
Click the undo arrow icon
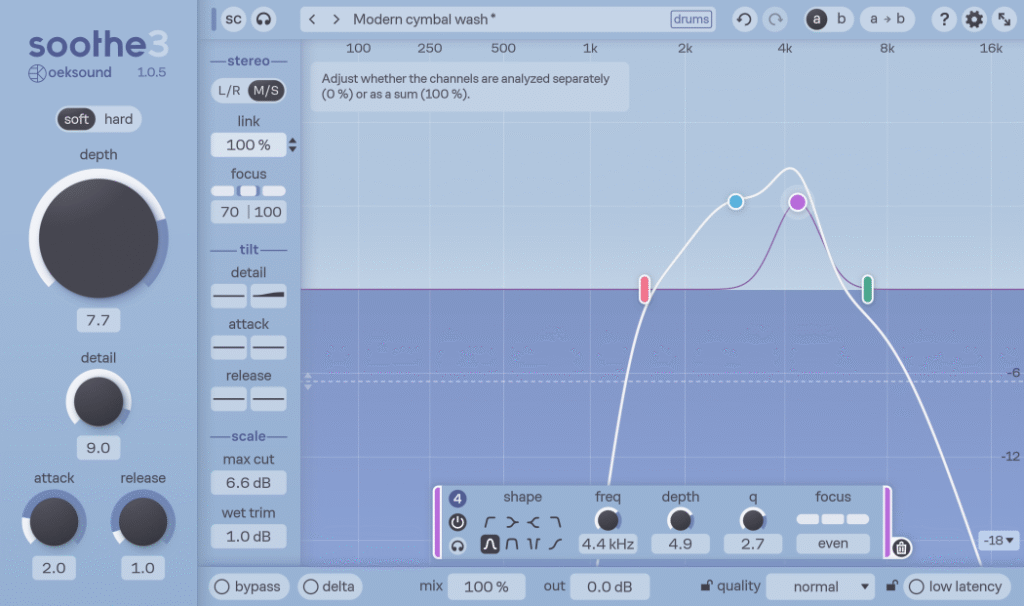coord(744,20)
